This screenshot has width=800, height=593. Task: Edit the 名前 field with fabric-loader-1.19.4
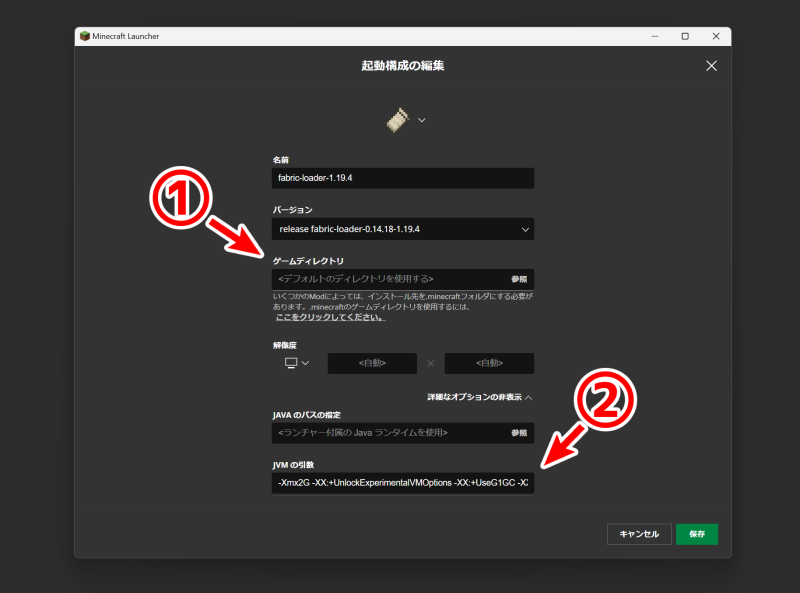click(x=403, y=178)
